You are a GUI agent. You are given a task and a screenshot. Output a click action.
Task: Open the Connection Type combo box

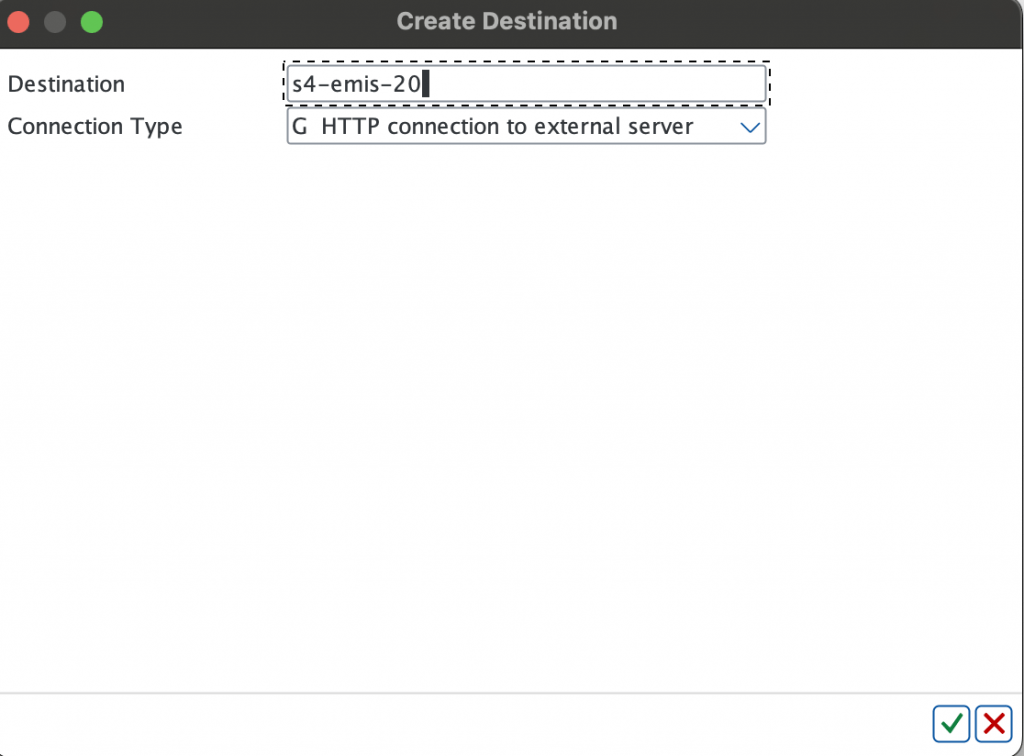pyautogui.click(x=526, y=126)
